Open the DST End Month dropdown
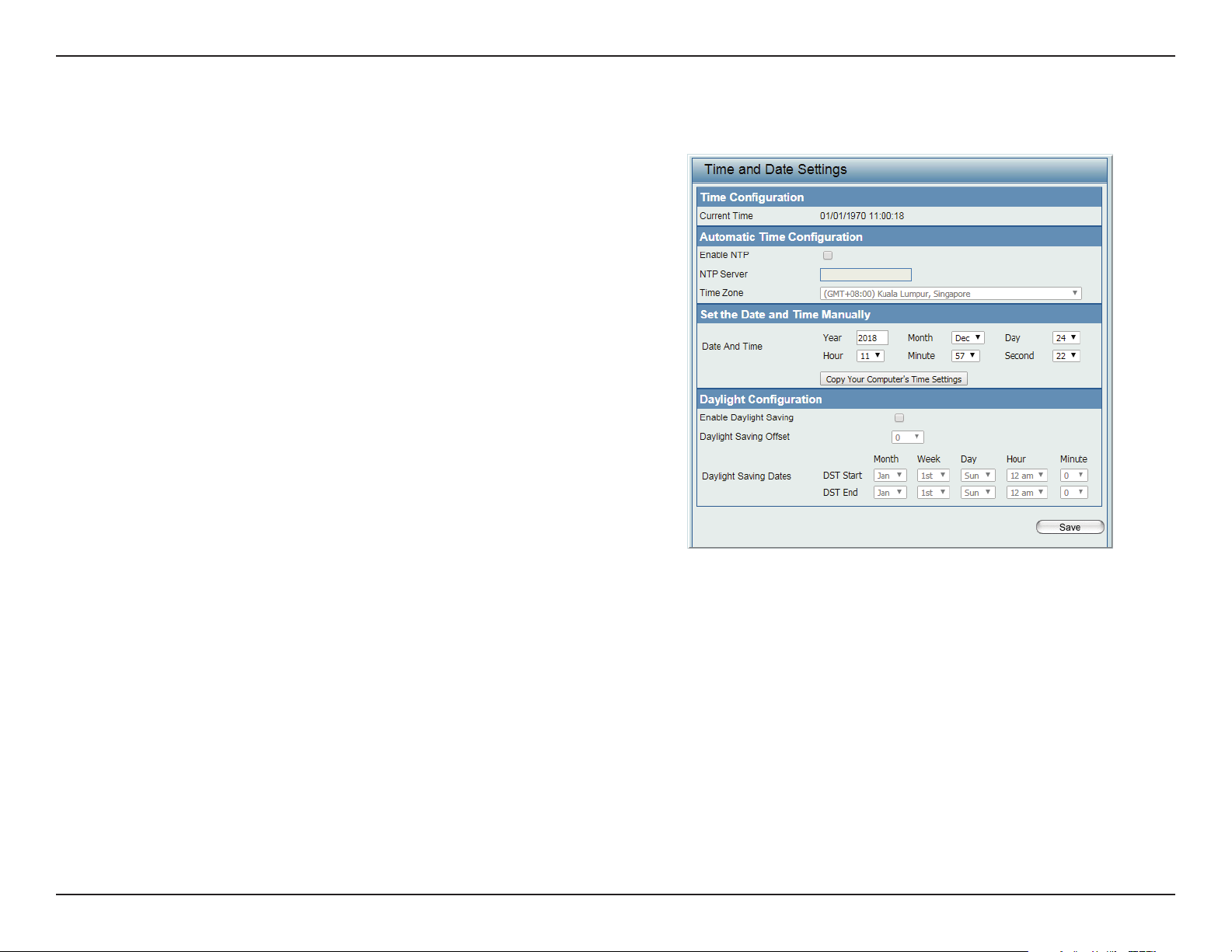The width and height of the screenshot is (1232, 952). pyautogui.click(x=890, y=493)
